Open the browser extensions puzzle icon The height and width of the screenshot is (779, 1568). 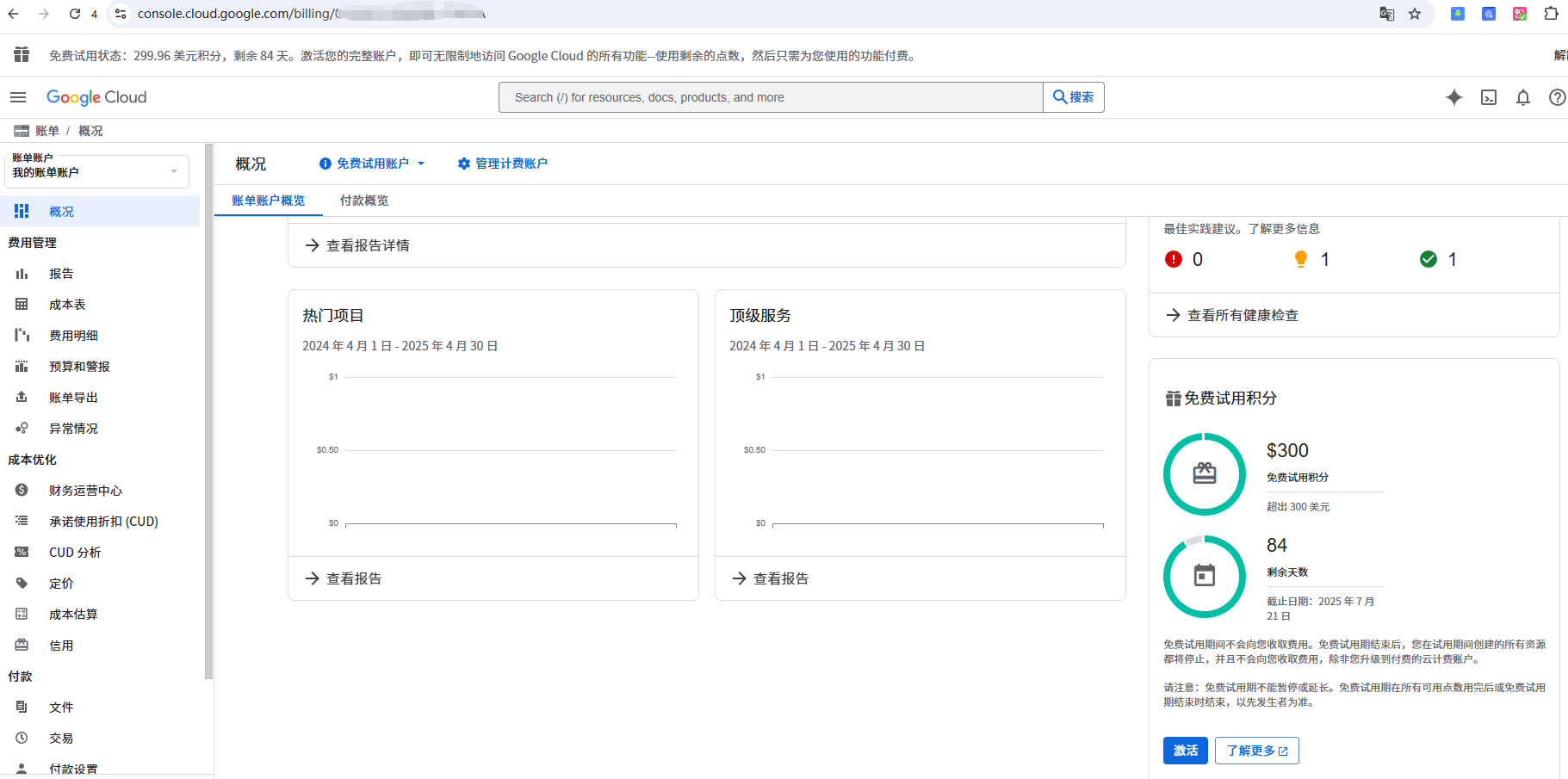point(1551,14)
